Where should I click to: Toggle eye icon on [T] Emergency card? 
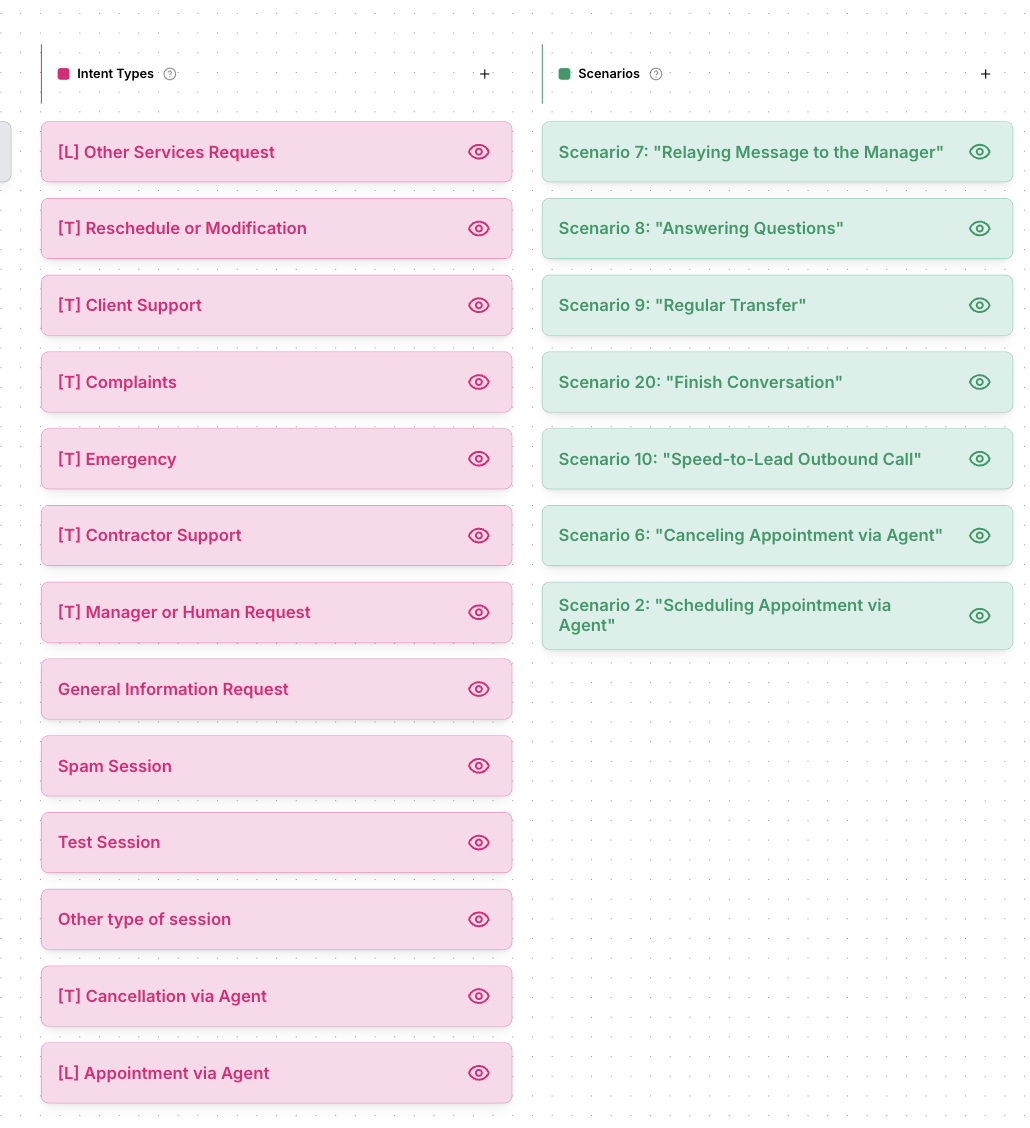pyautogui.click(x=479, y=459)
